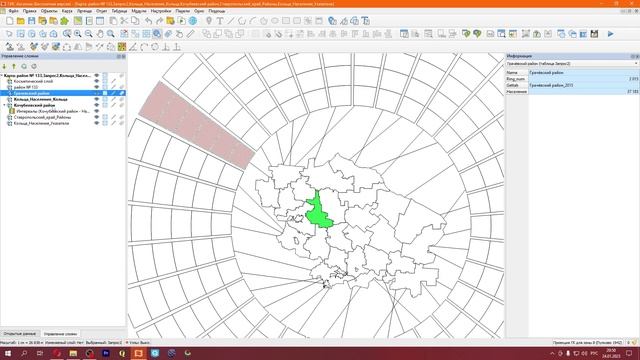Select the point marker drawing tool

[x=209, y=21]
